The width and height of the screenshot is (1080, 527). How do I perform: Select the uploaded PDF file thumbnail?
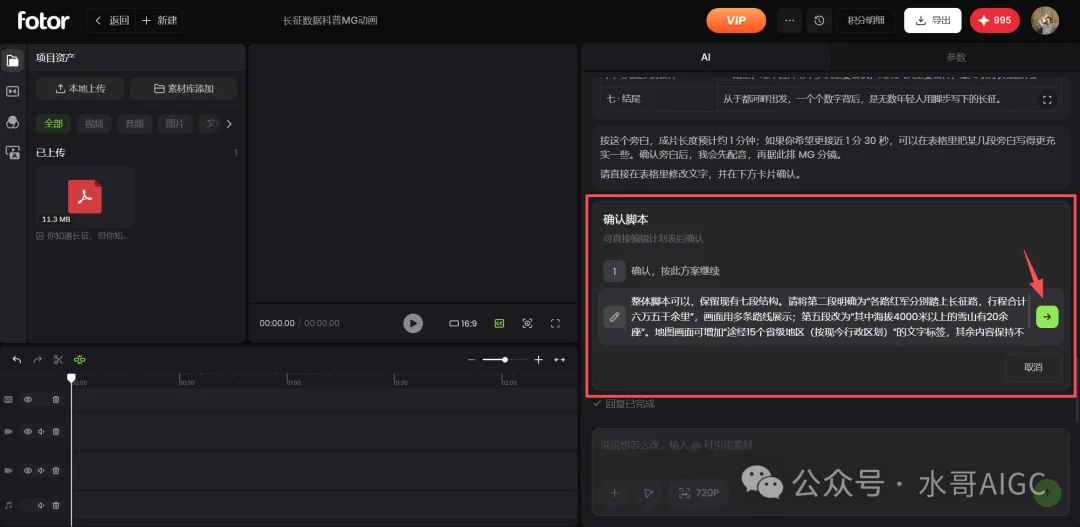coord(85,197)
